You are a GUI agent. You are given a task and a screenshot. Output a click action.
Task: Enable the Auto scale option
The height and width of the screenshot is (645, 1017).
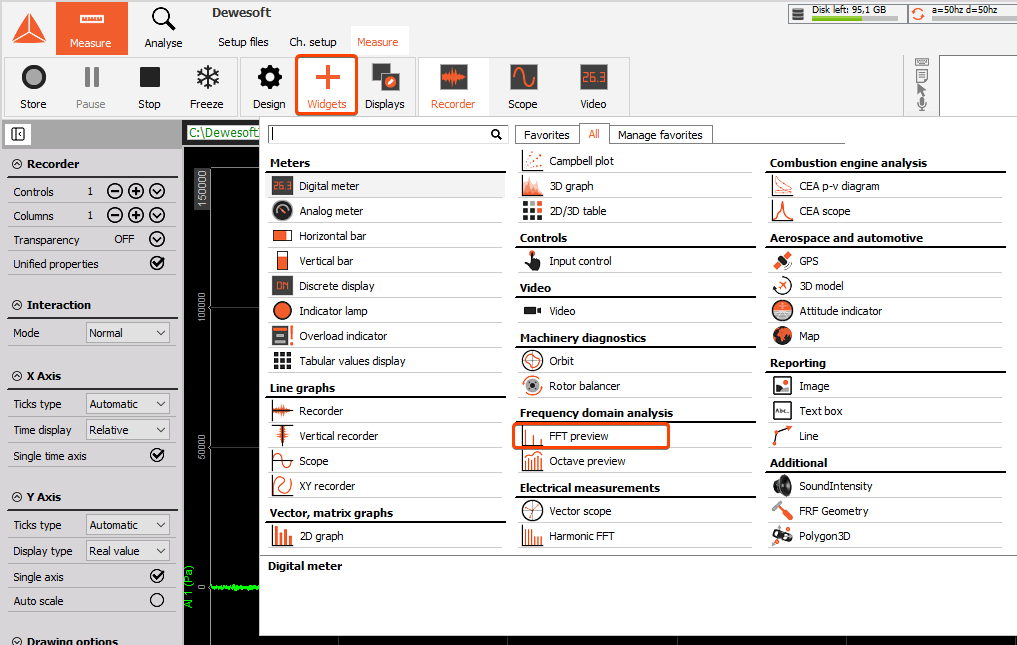pos(157,600)
